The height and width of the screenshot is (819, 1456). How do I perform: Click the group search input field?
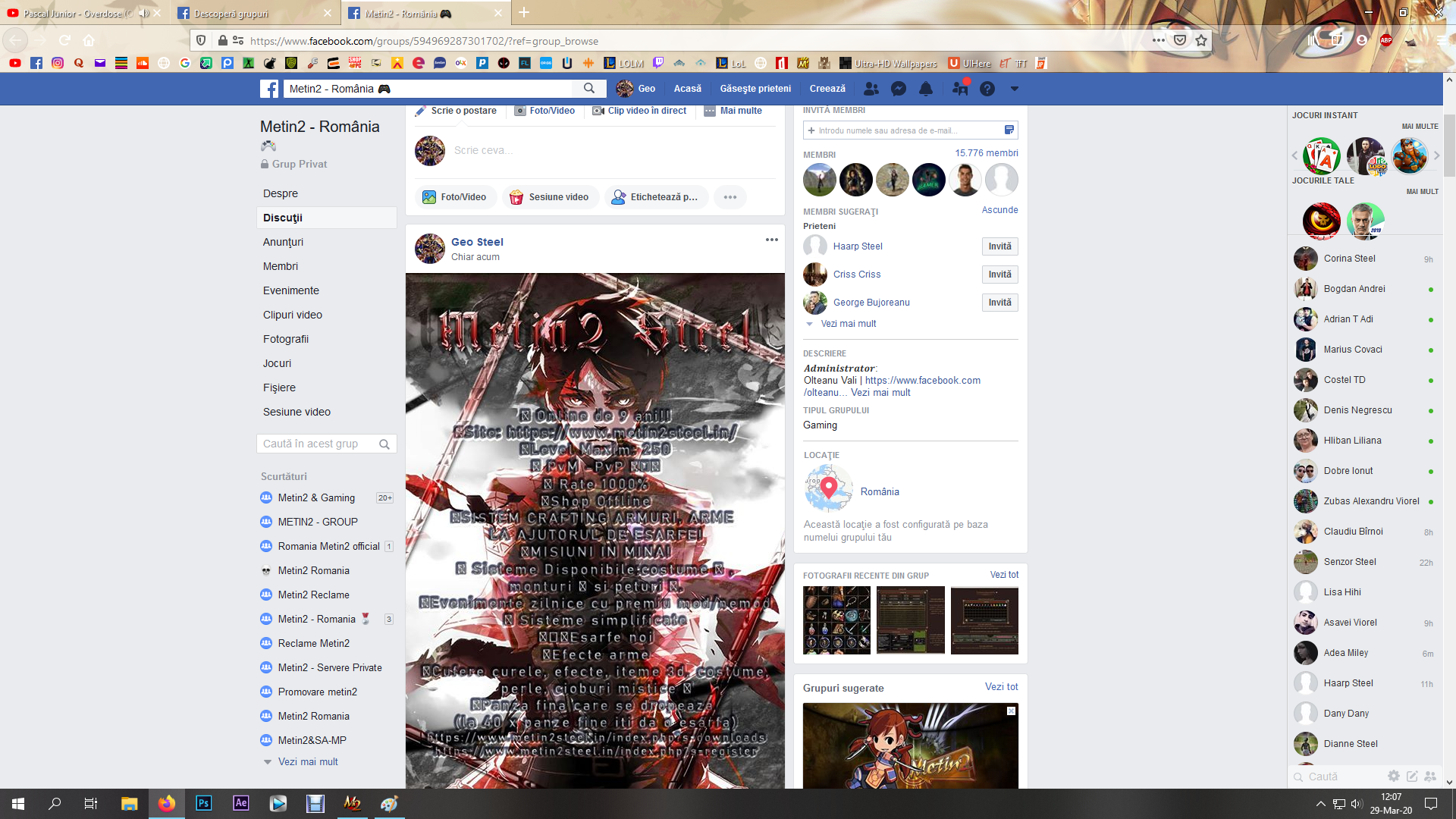[318, 444]
